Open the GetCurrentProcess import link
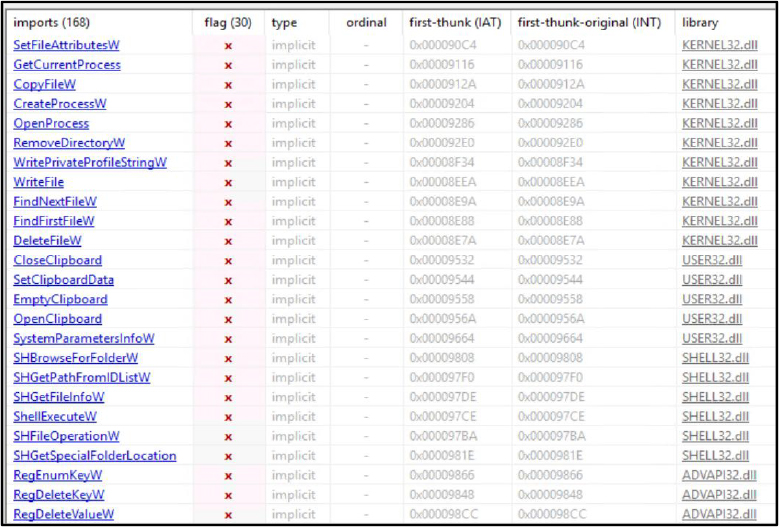 pos(67,65)
